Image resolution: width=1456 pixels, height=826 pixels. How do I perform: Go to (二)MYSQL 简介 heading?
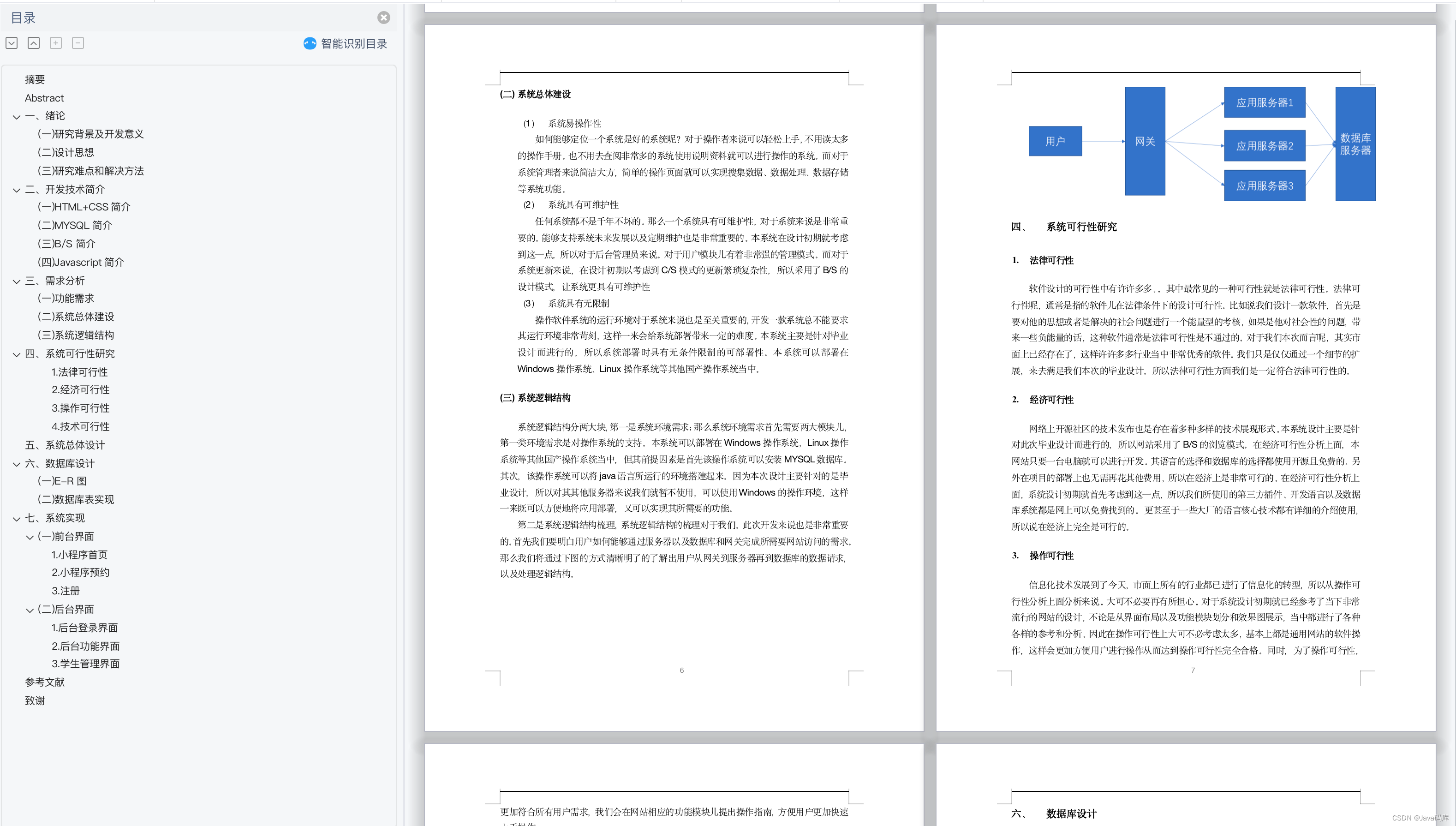click(74, 225)
